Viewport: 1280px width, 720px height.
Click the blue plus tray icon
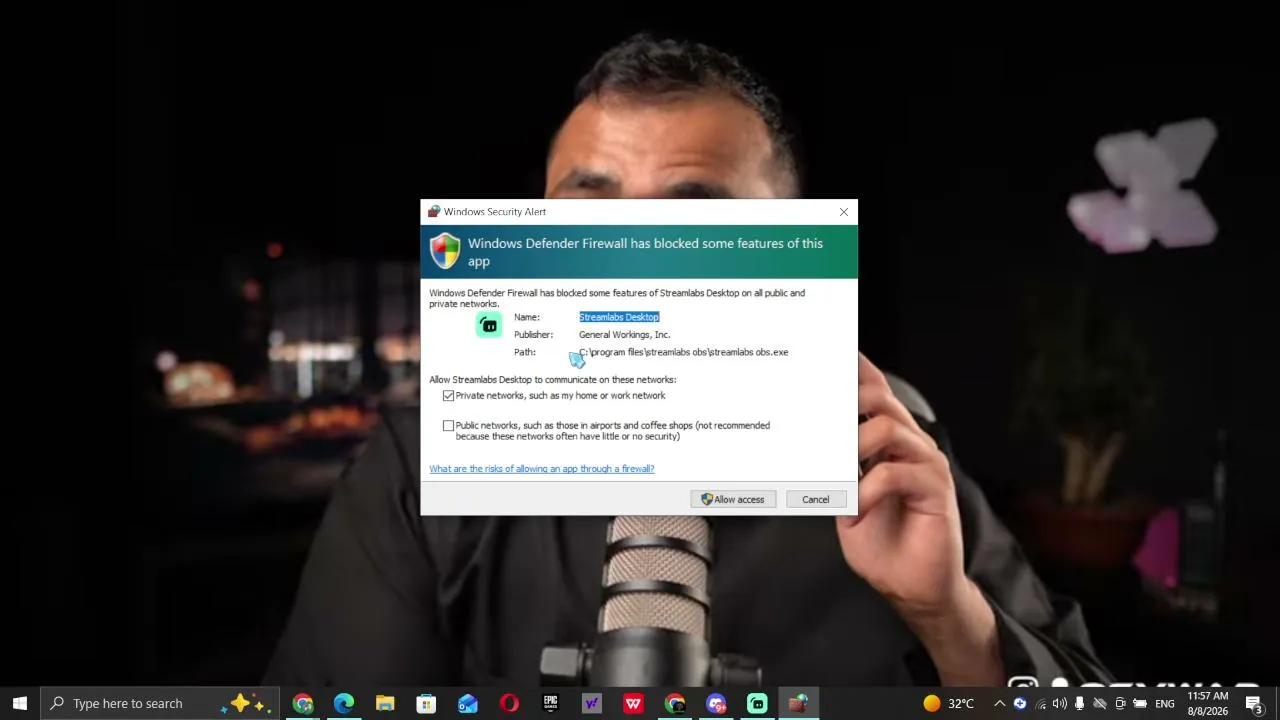[x=1020, y=703]
